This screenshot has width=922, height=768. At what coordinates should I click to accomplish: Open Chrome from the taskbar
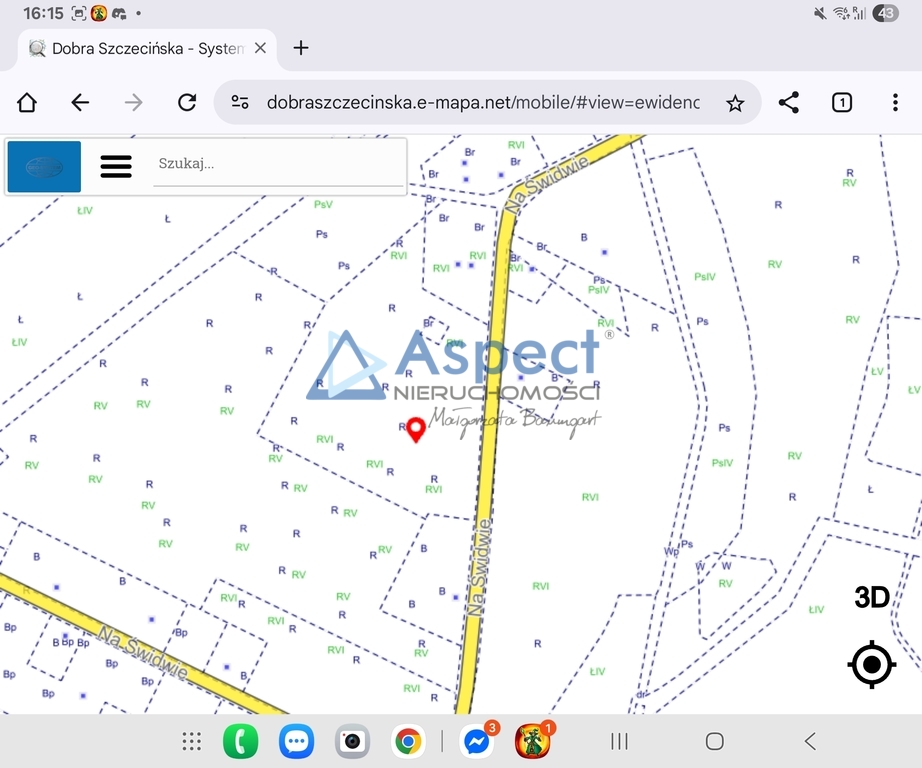pos(408,741)
